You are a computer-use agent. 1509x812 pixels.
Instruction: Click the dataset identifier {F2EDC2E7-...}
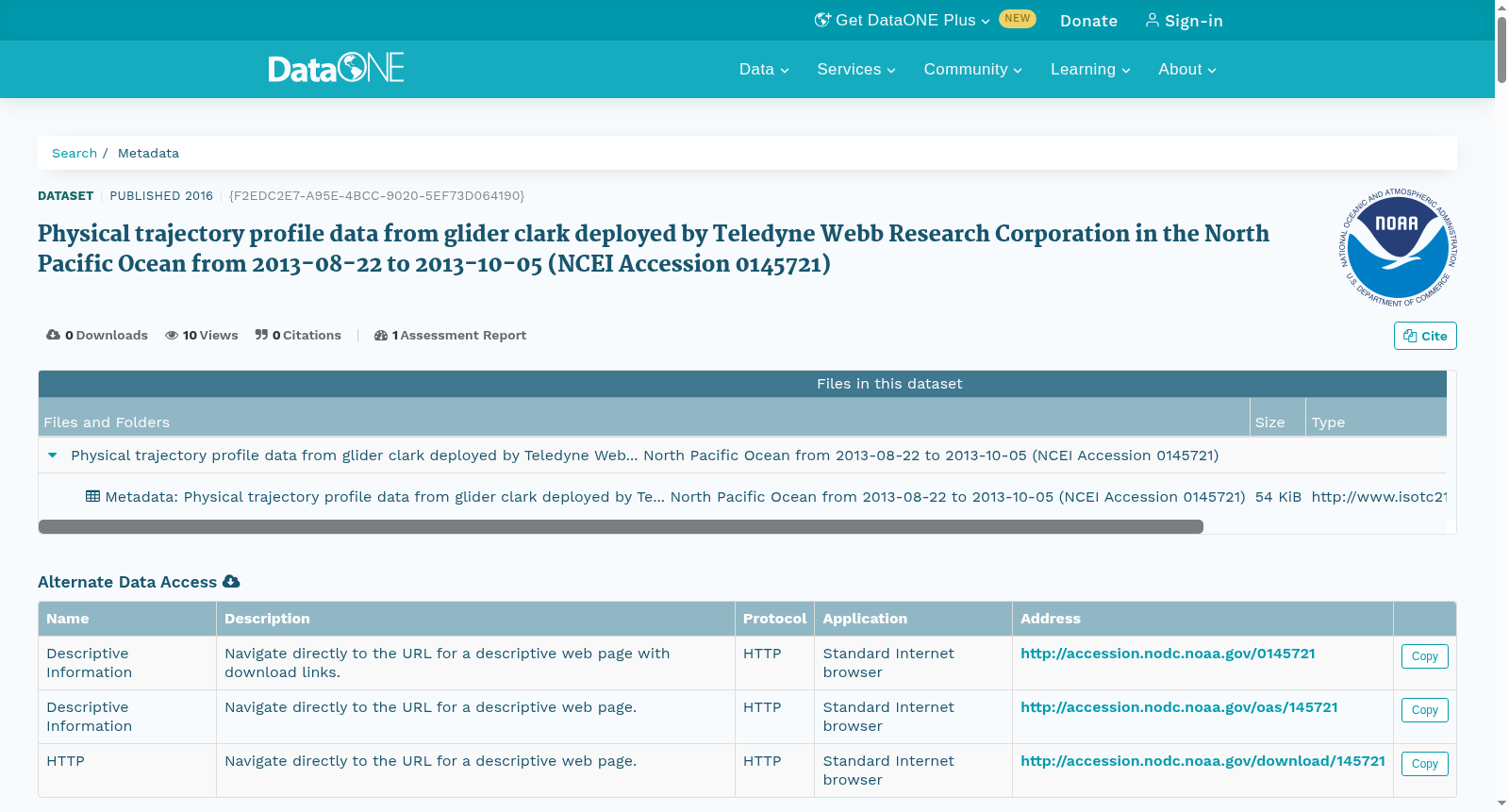tap(377, 195)
